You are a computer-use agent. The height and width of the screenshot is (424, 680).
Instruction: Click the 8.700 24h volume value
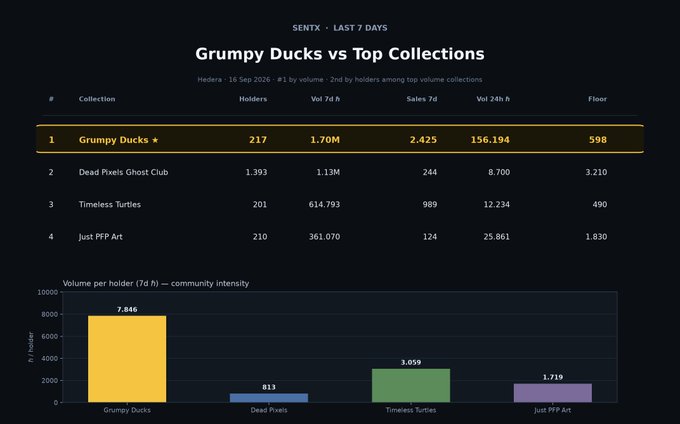tap(499, 172)
